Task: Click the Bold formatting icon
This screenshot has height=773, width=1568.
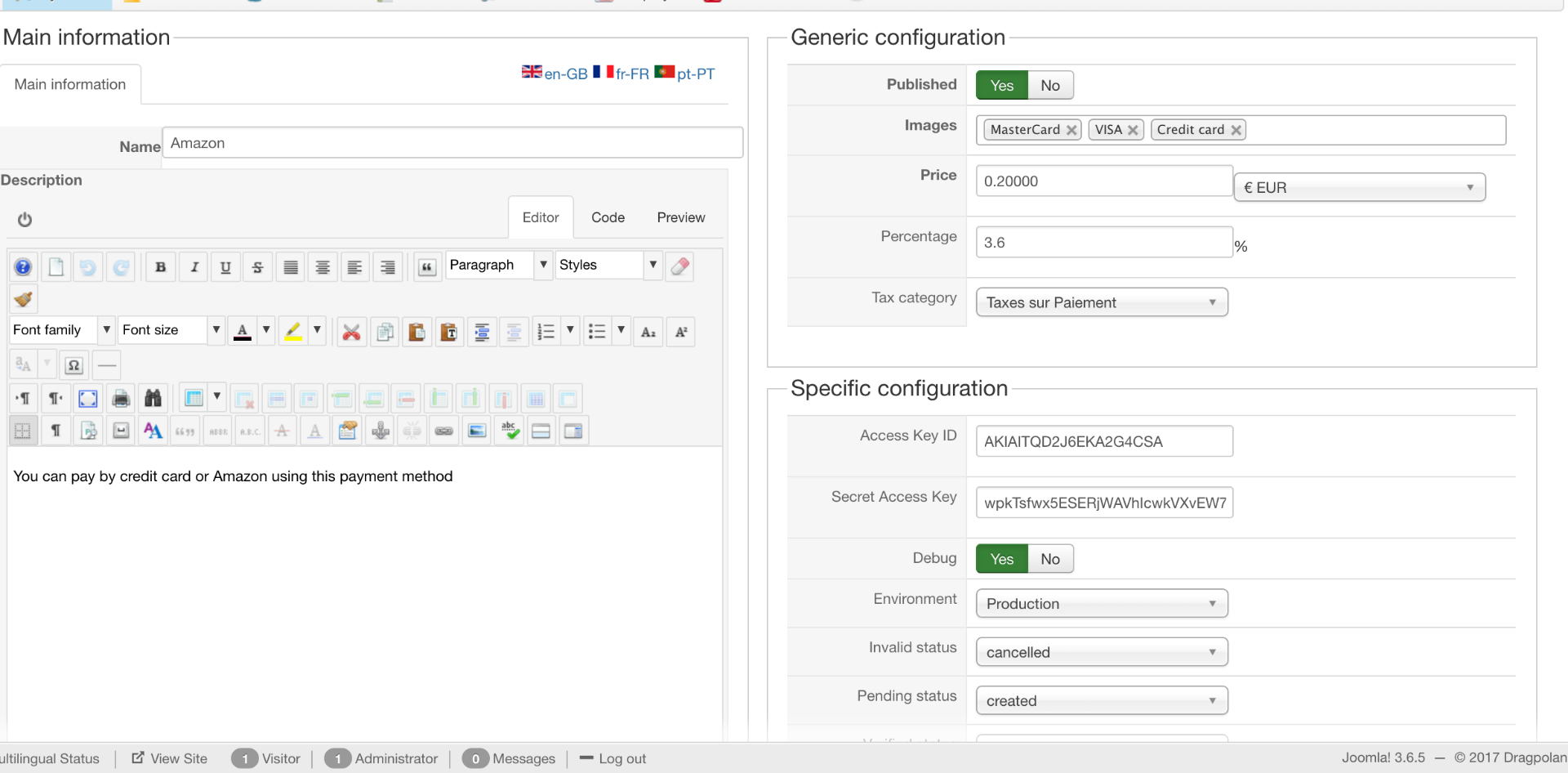Action: pos(161,267)
